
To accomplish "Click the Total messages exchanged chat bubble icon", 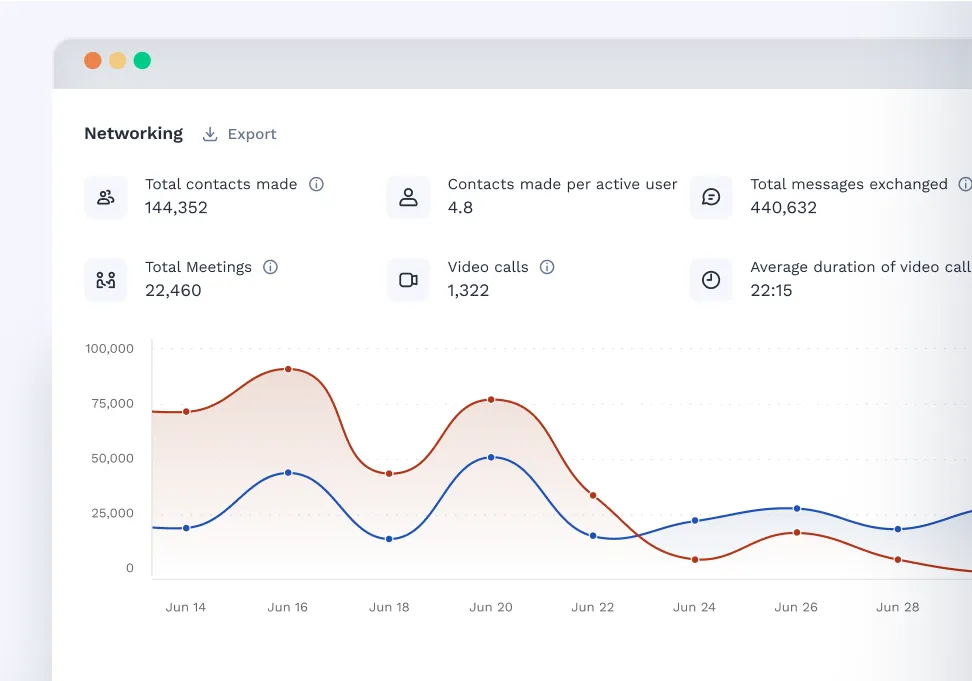I will [711, 197].
